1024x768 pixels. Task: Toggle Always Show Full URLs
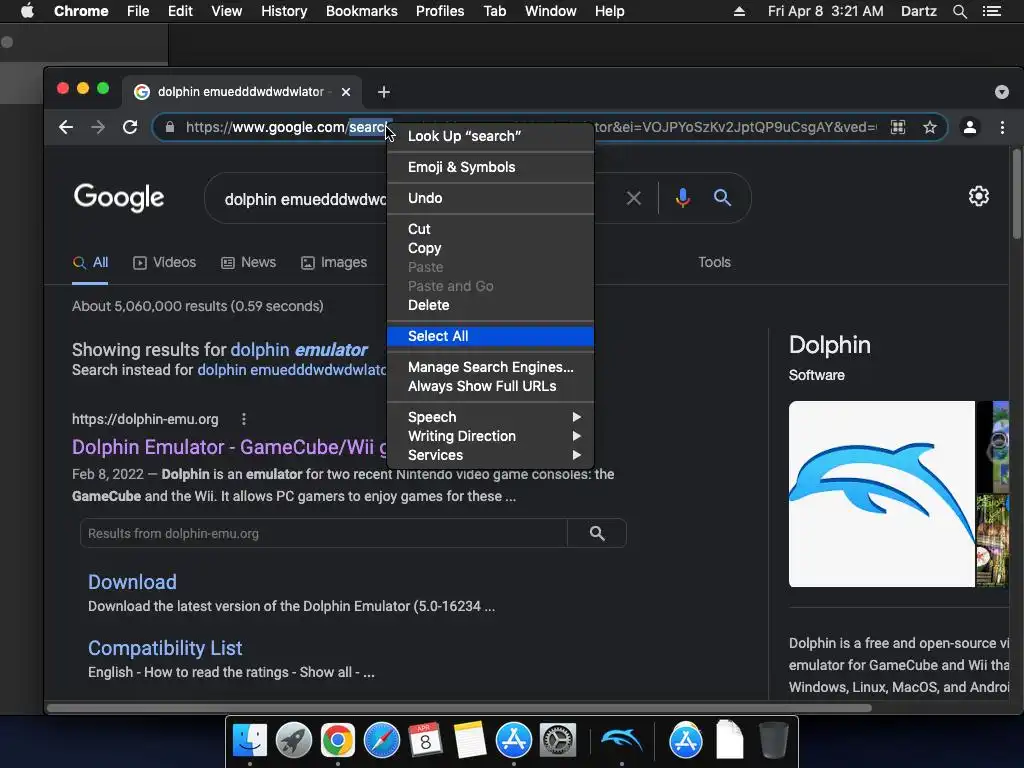tap(490, 386)
